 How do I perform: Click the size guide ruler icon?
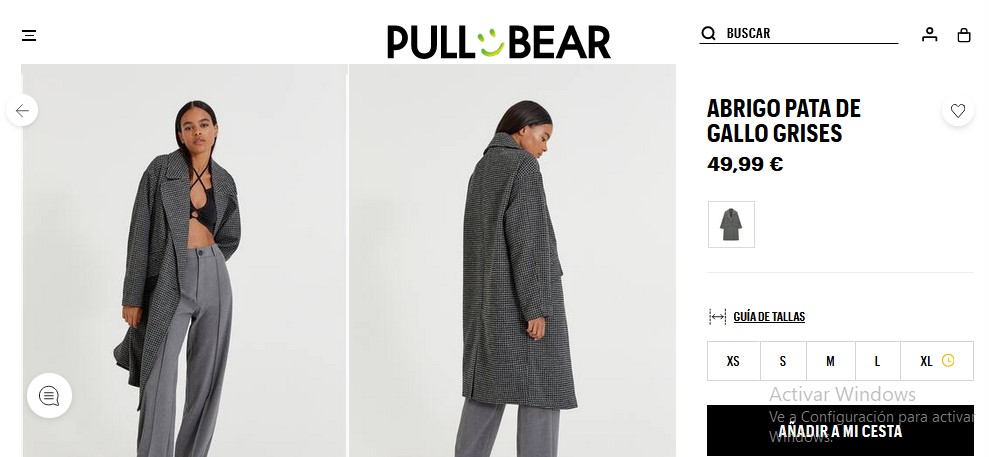[718, 316]
